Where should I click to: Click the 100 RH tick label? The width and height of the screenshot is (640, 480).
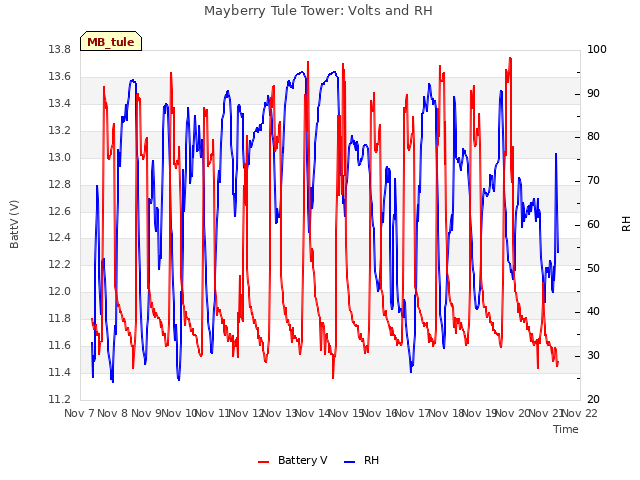(x=597, y=49)
